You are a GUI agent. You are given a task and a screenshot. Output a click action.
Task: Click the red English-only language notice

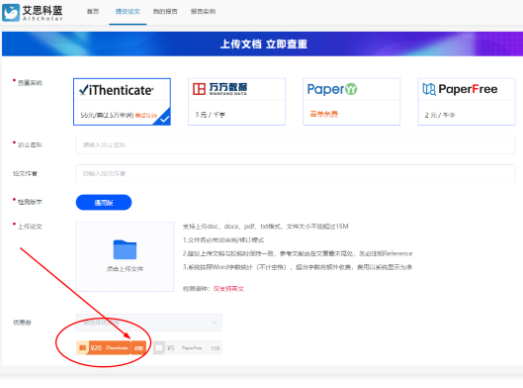pos(228,289)
